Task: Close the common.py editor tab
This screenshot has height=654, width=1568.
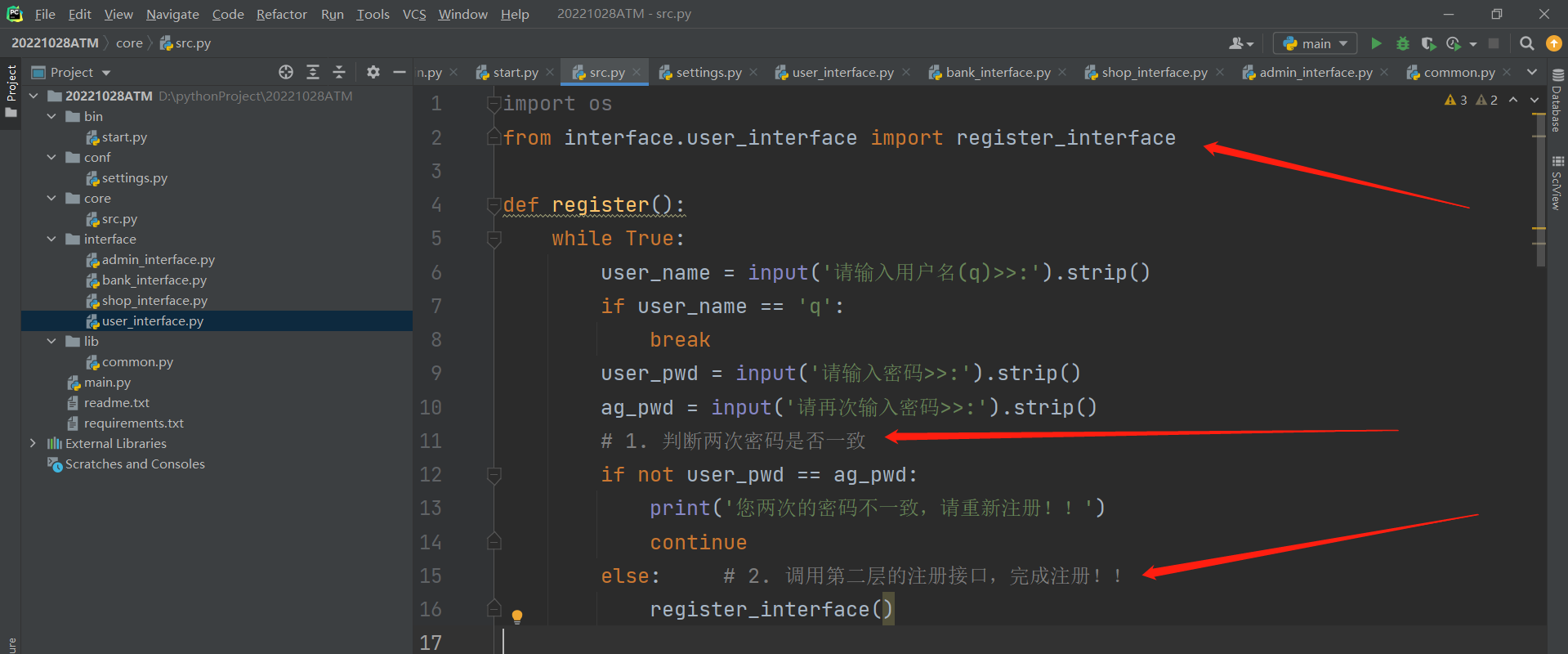Action: 1507,72
